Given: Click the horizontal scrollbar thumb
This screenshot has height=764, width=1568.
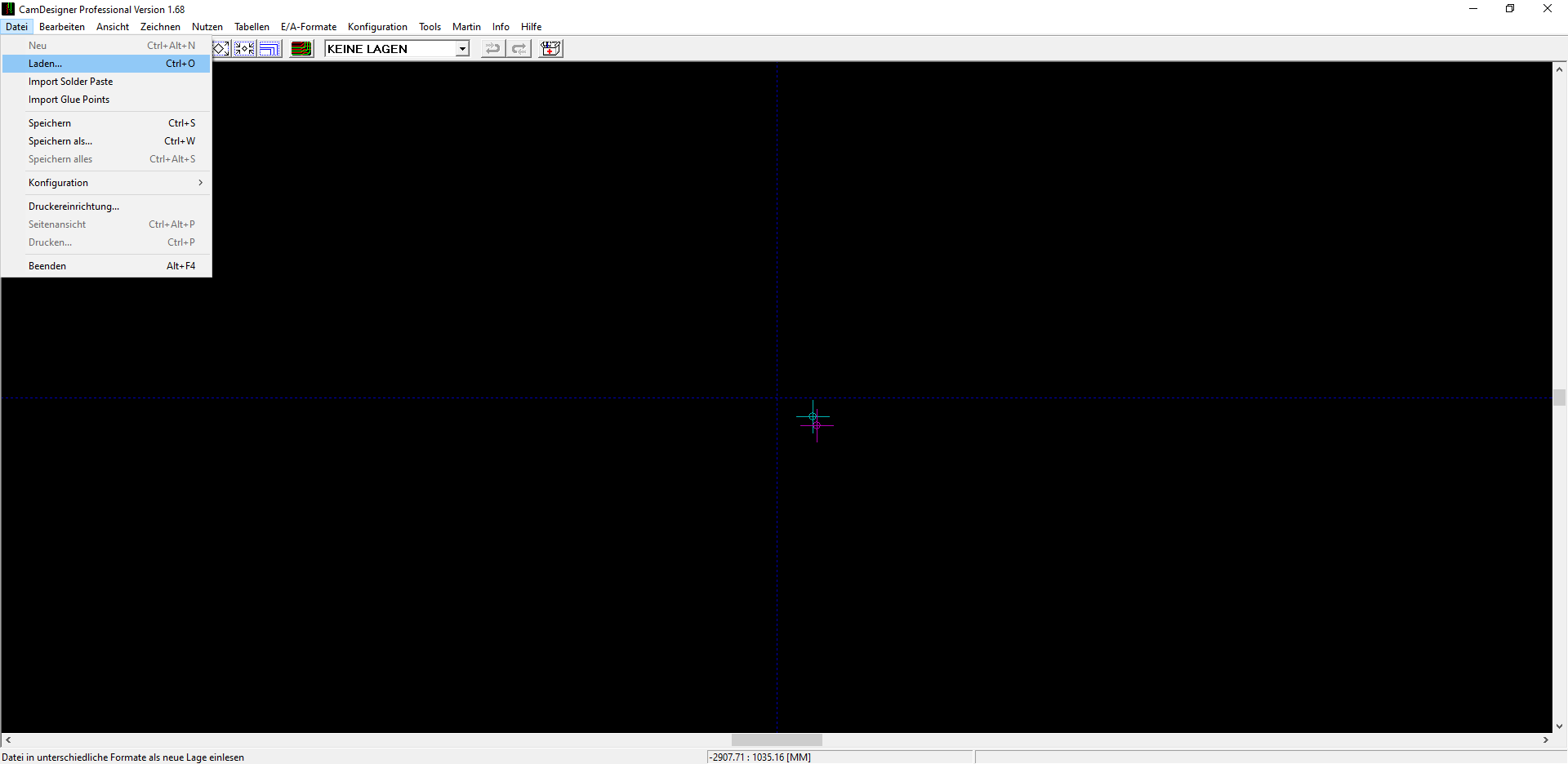Looking at the screenshot, I should click(776, 740).
